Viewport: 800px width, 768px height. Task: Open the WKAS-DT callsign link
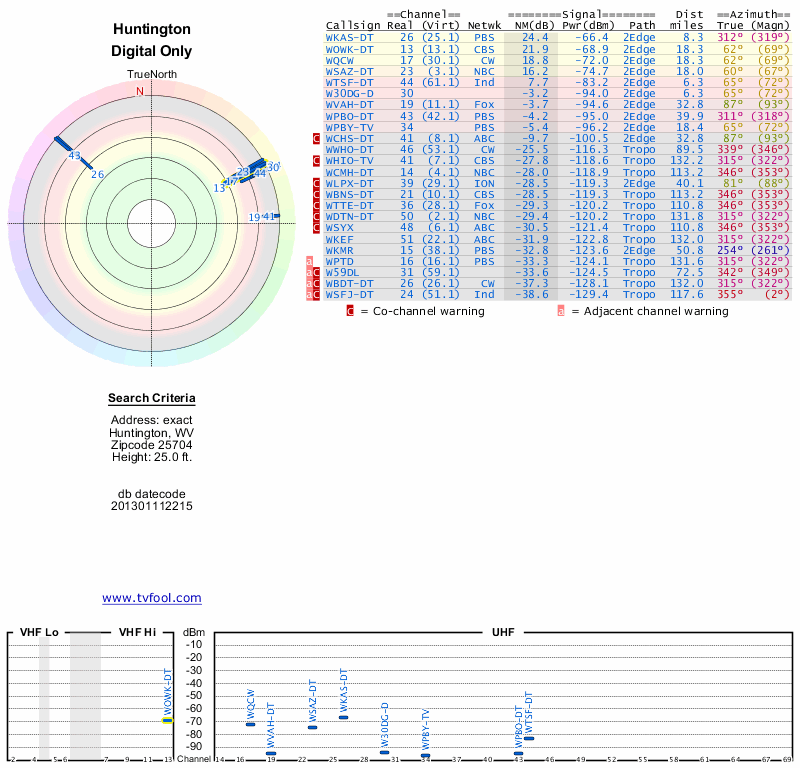[349, 37]
